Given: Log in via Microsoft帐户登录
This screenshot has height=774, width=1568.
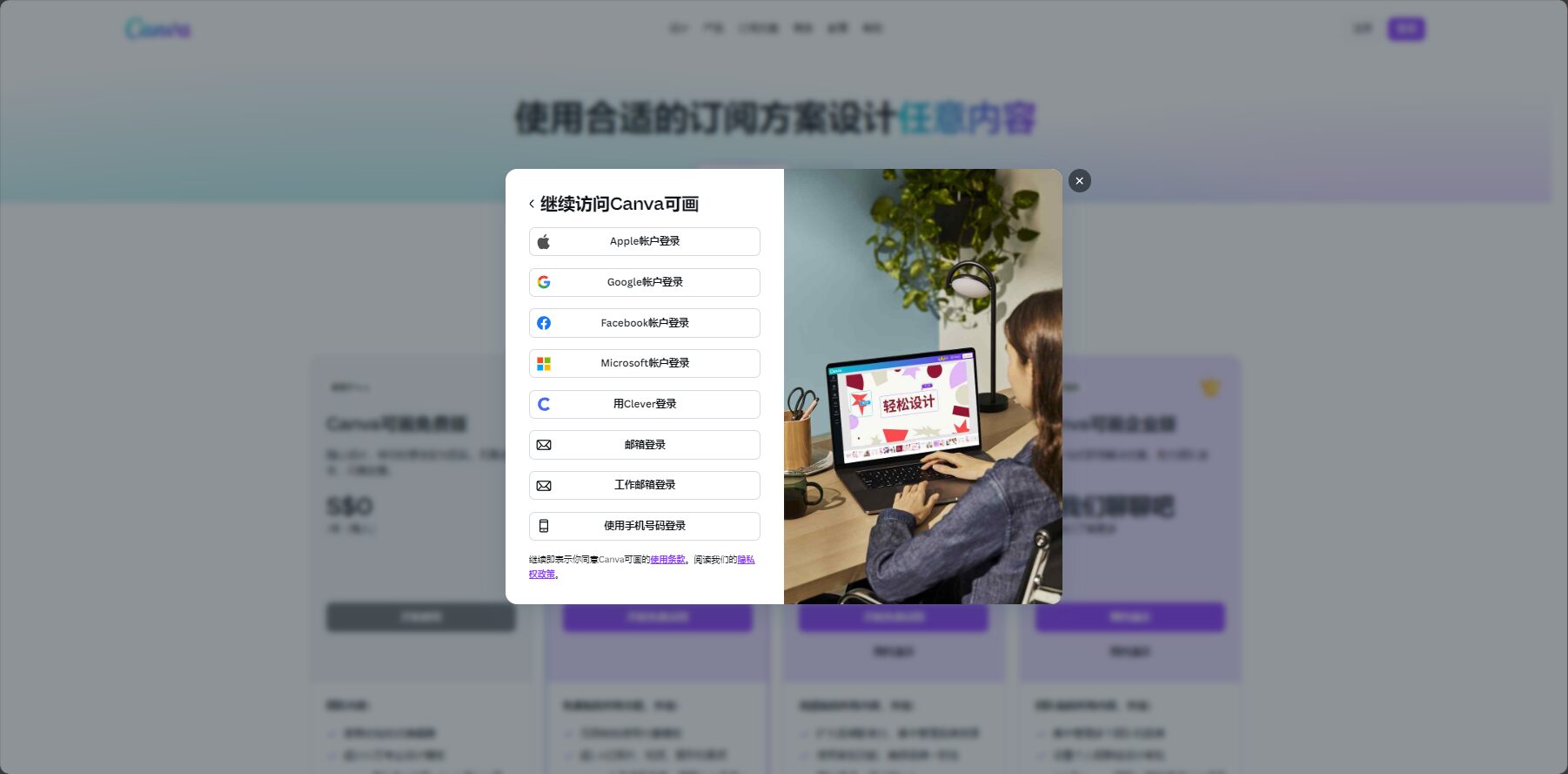Looking at the screenshot, I should [x=644, y=363].
